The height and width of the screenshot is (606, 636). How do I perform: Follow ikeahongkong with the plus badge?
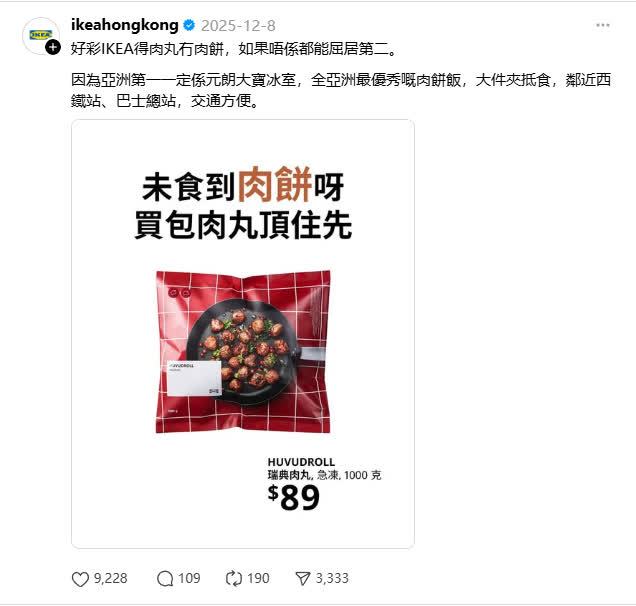point(53,47)
